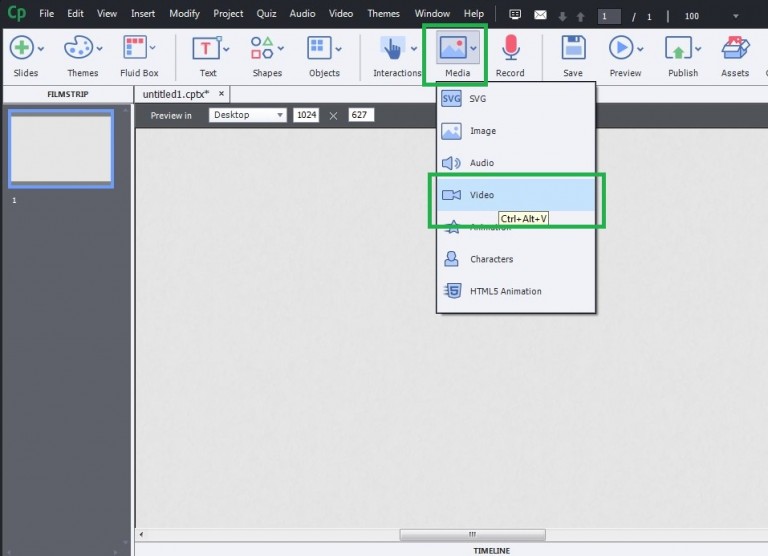This screenshot has width=768, height=556.
Task: Select SVG from the Media menu
Action: pos(516,98)
